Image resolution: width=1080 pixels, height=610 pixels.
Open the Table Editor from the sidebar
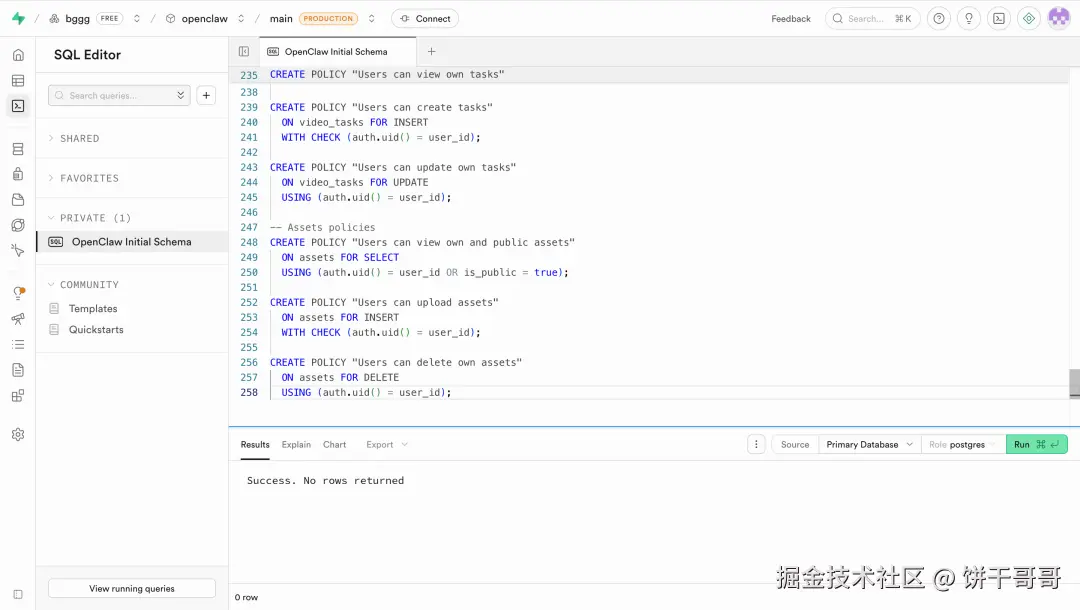(x=18, y=81)
